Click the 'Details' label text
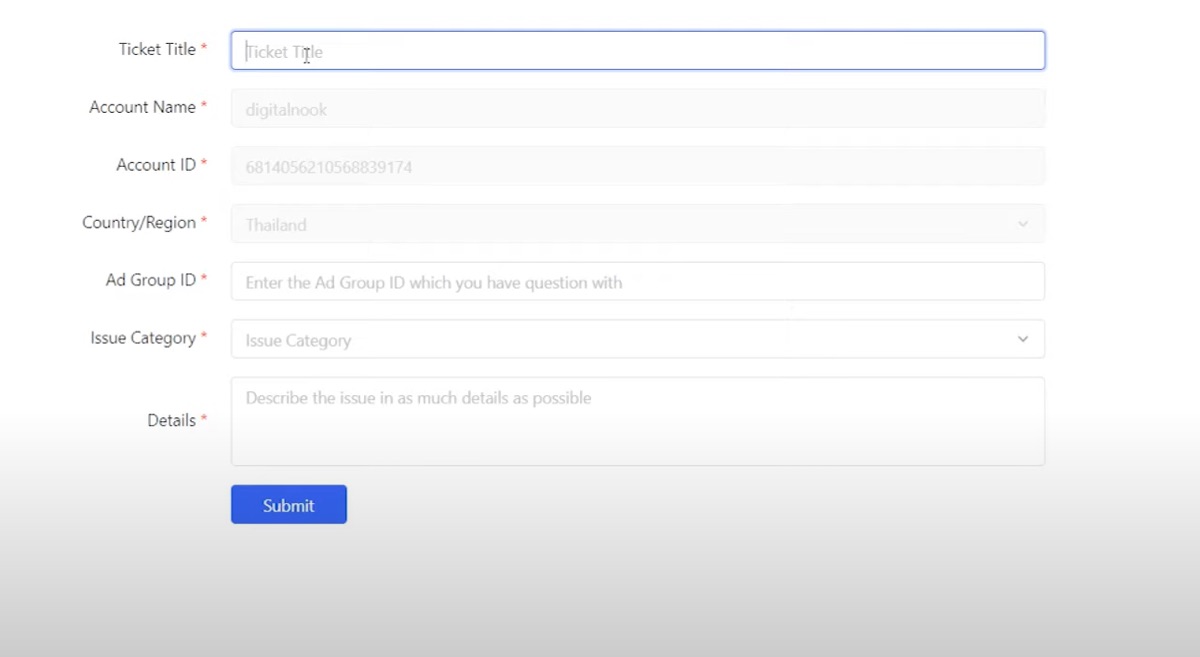This screenshot has width=1200, height=657. (172, 420)
